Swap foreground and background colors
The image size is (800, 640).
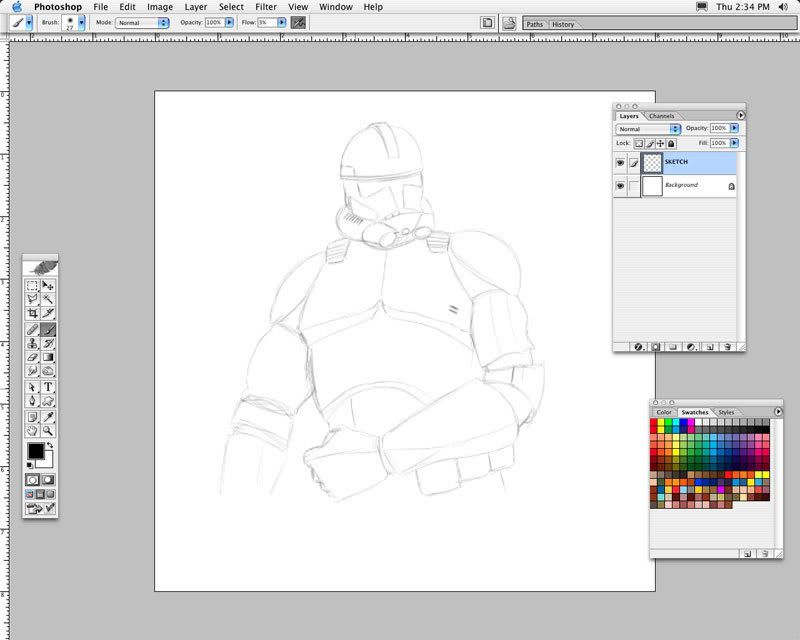[49, 446]
